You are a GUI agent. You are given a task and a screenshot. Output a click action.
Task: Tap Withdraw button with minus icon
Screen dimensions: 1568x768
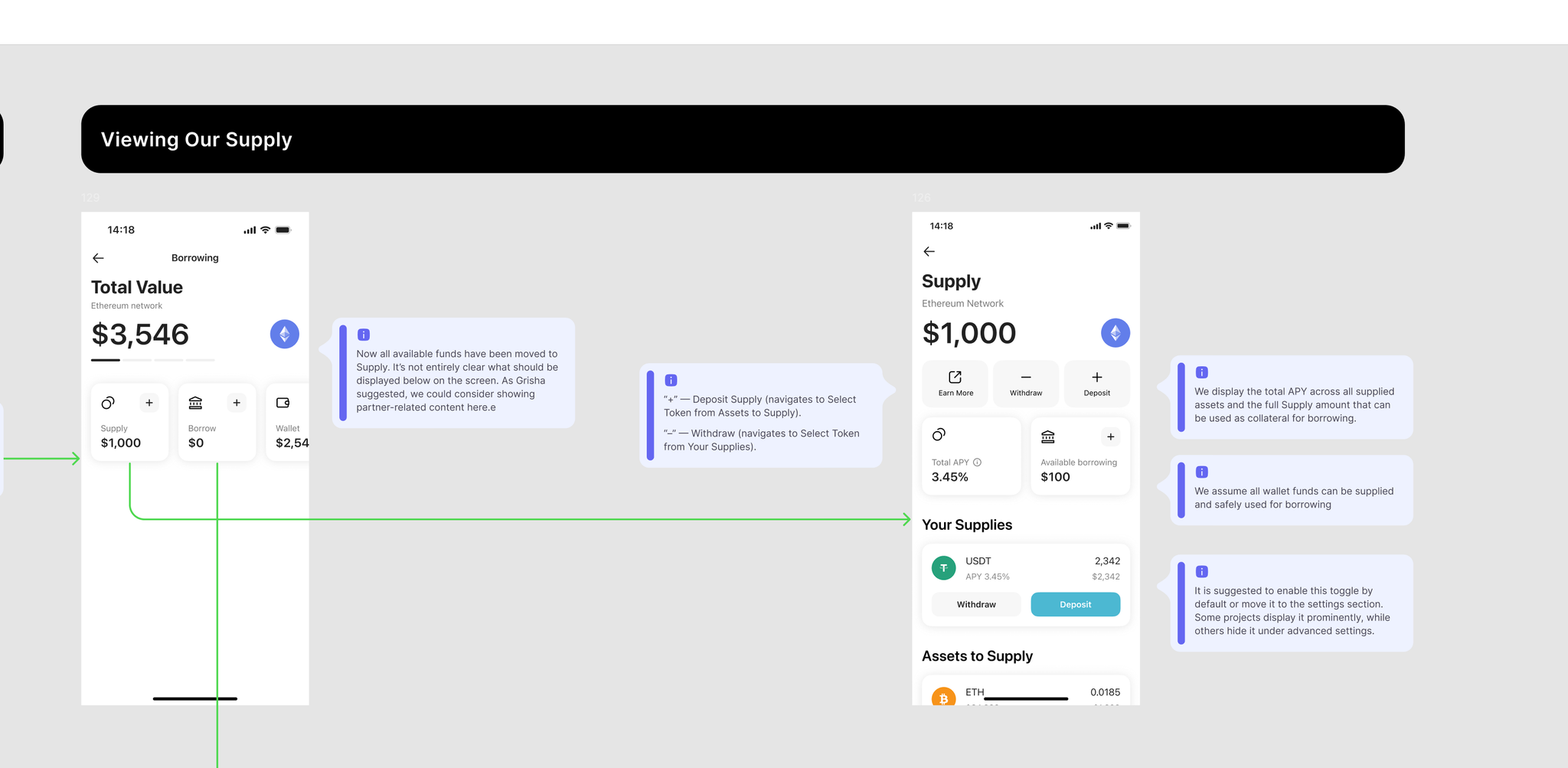pyautogui.click(x=1026, y=384)
